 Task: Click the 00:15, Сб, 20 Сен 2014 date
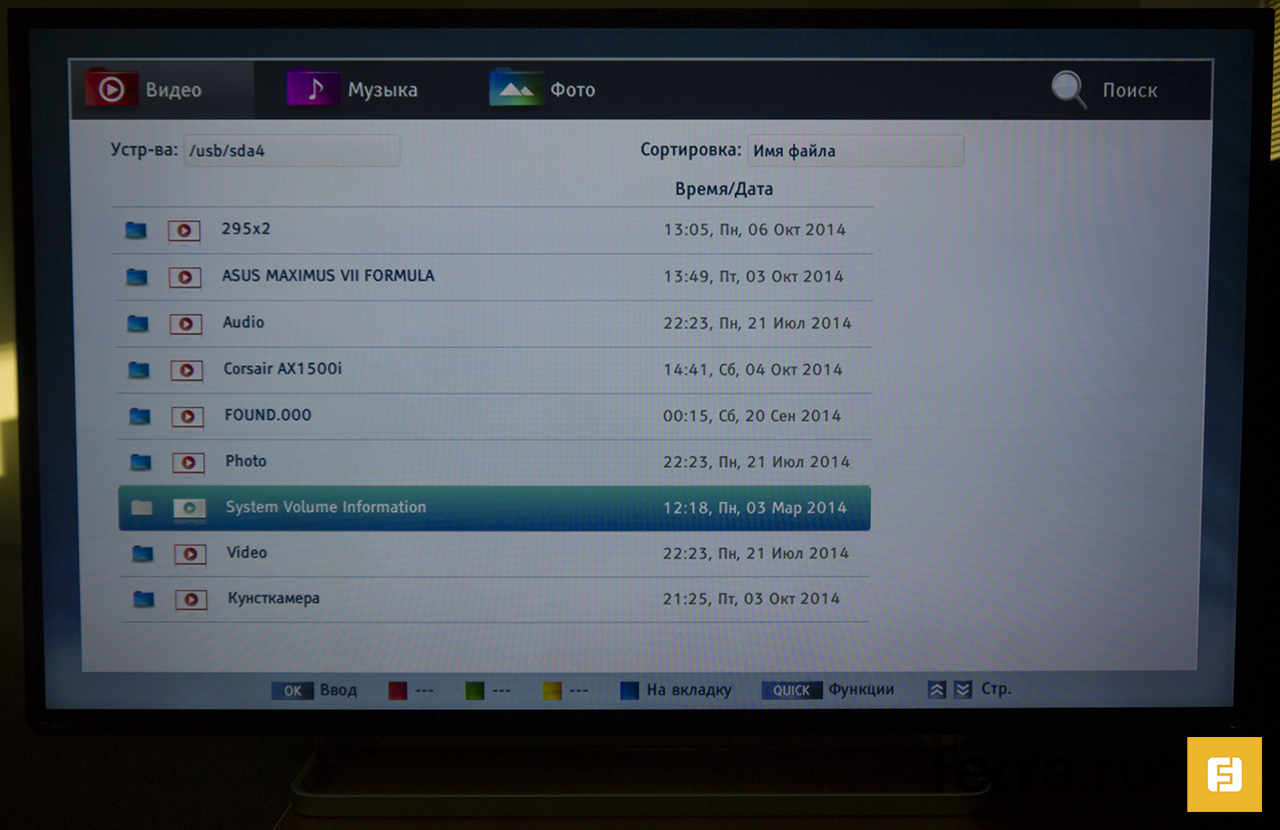[752, 416]
